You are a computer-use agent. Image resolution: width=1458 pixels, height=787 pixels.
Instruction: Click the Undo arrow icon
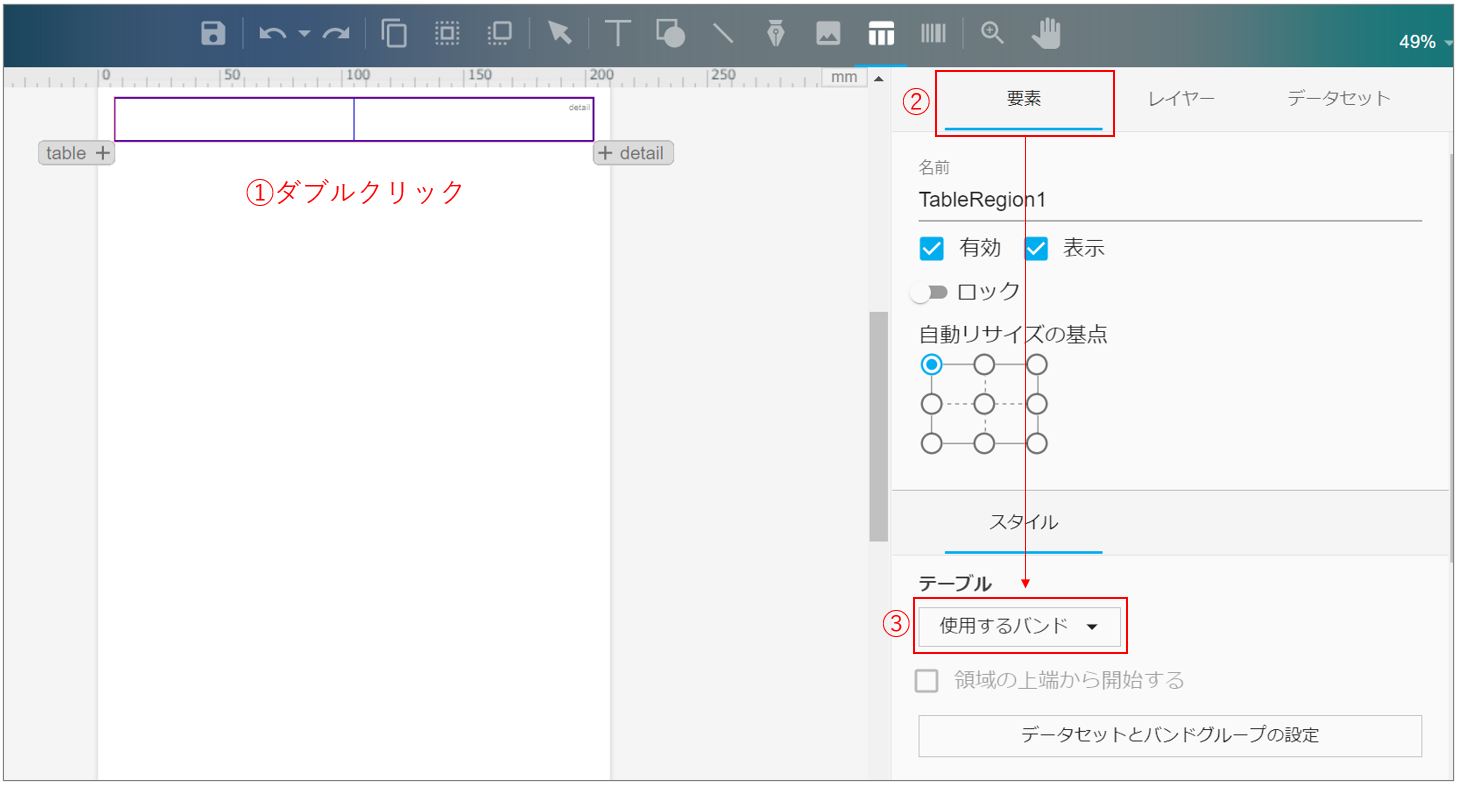coord(272,34)
